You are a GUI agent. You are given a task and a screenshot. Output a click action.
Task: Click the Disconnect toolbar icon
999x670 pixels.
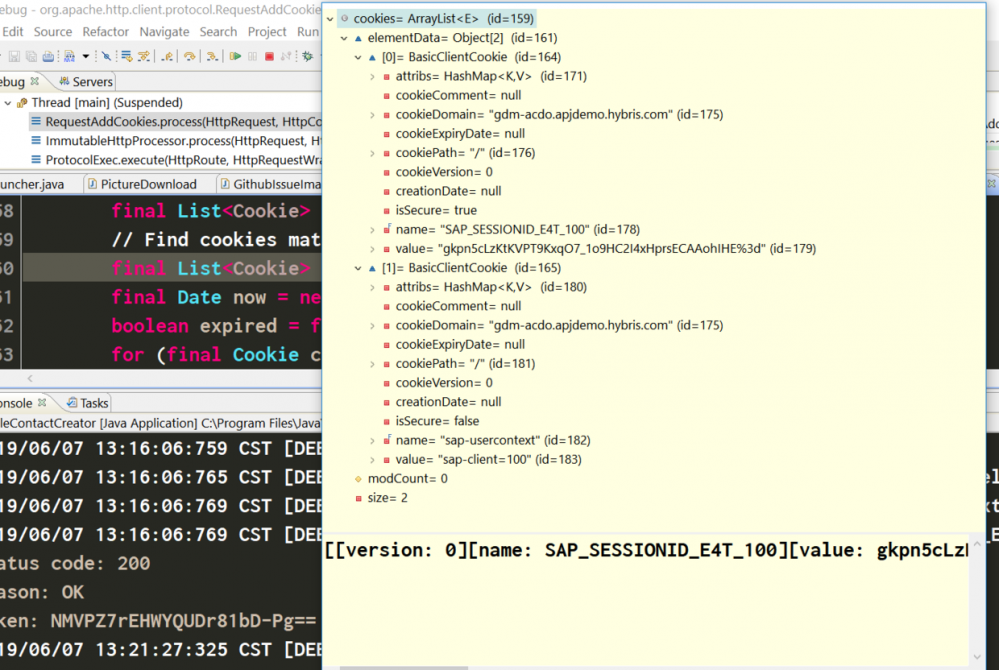click(x=286, y=57)
